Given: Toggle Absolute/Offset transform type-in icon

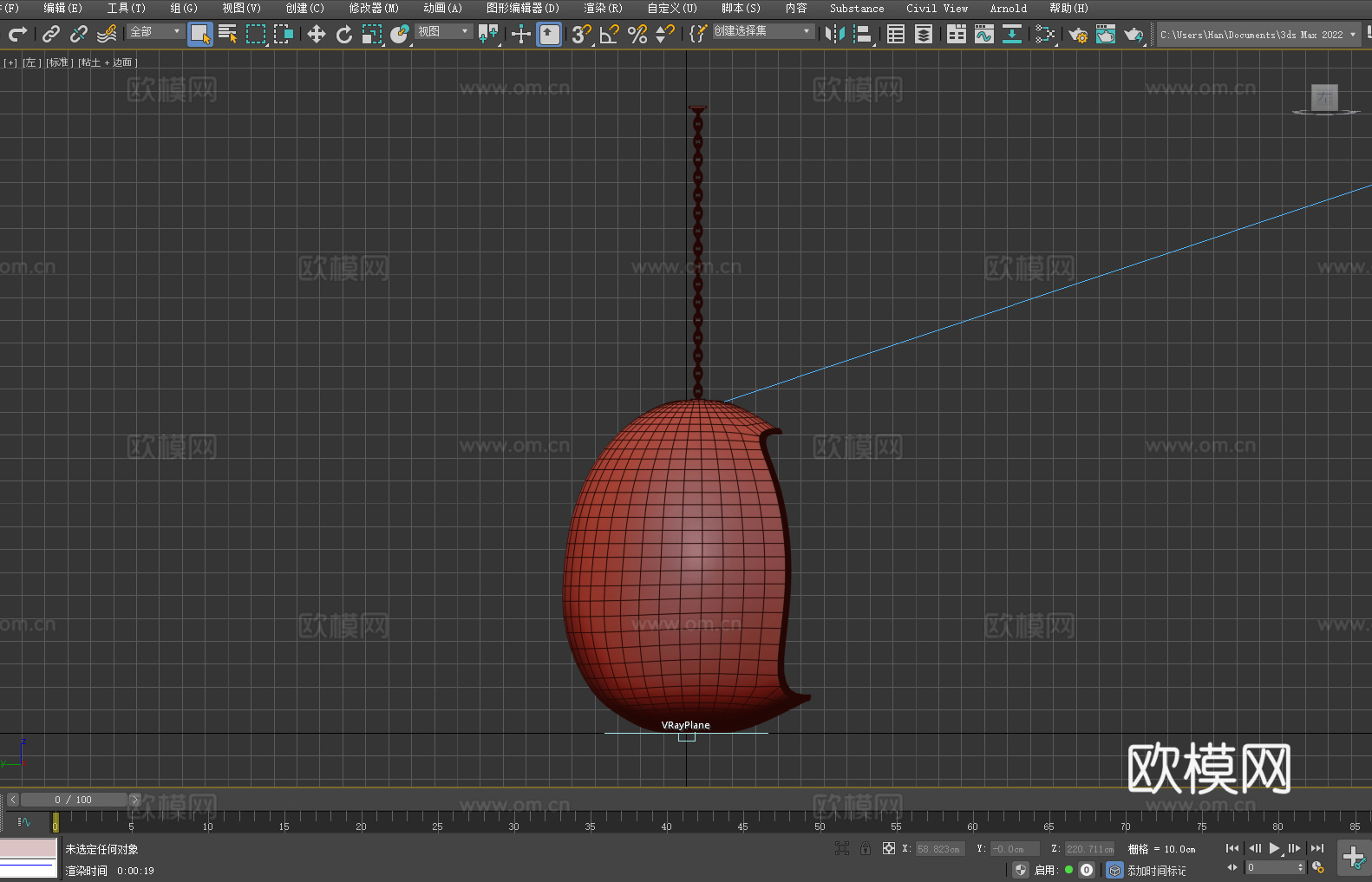Looking at the screenshot, I should click(x=889, y=848).
